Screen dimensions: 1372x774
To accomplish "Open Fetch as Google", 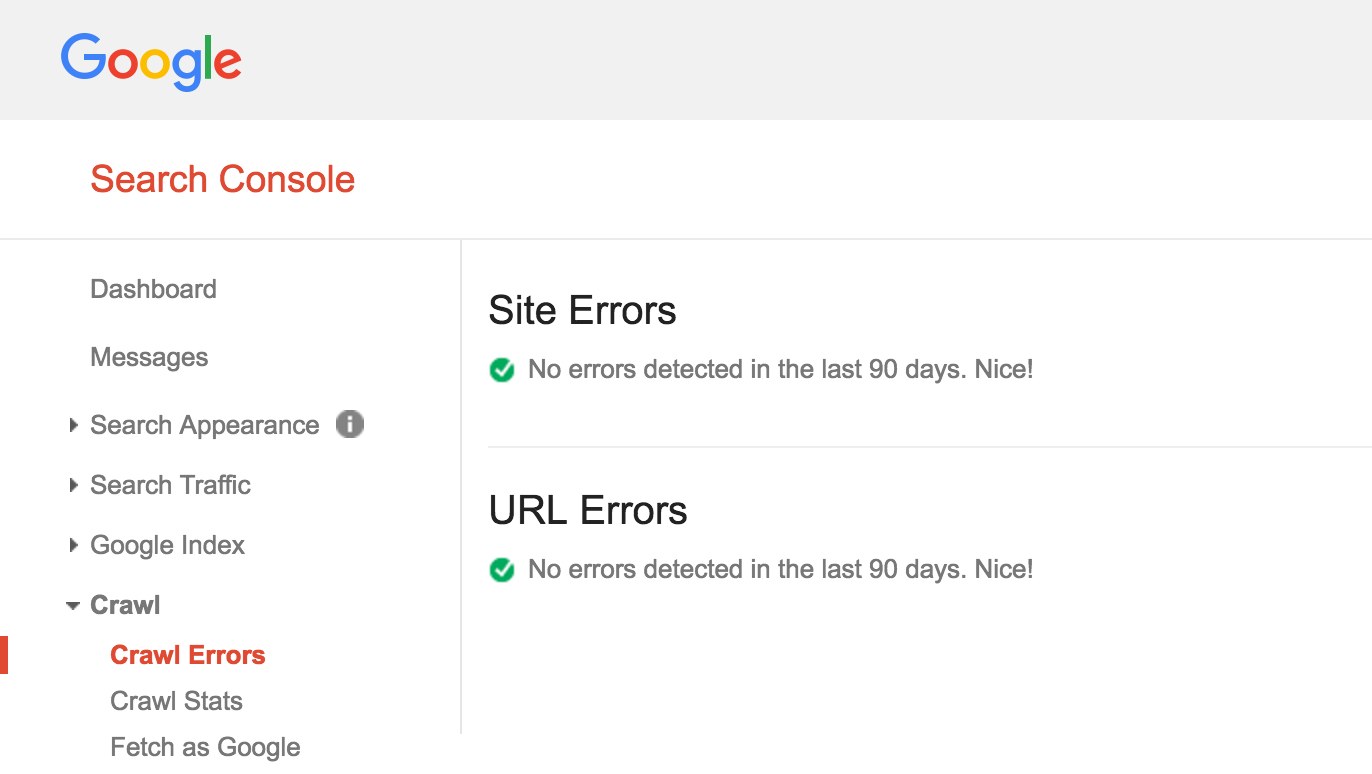I will coord(205,747).
